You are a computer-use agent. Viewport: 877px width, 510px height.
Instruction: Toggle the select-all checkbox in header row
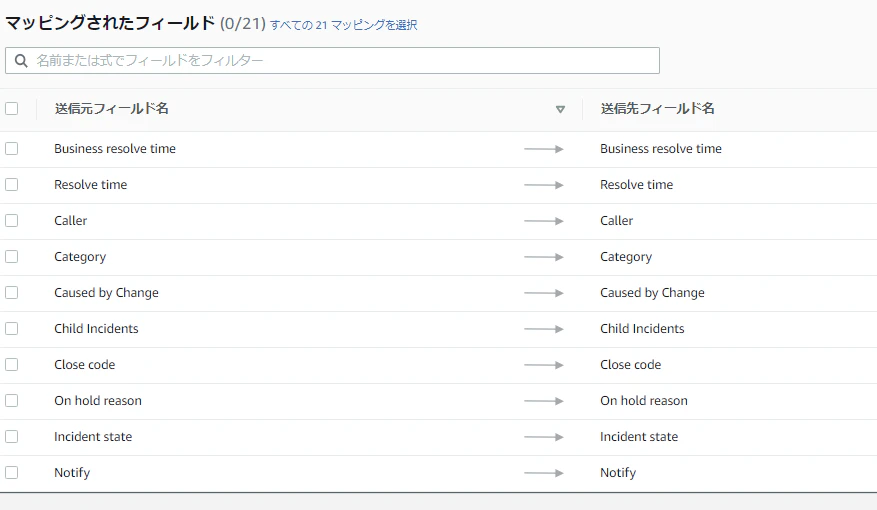(x=11, y=108)
